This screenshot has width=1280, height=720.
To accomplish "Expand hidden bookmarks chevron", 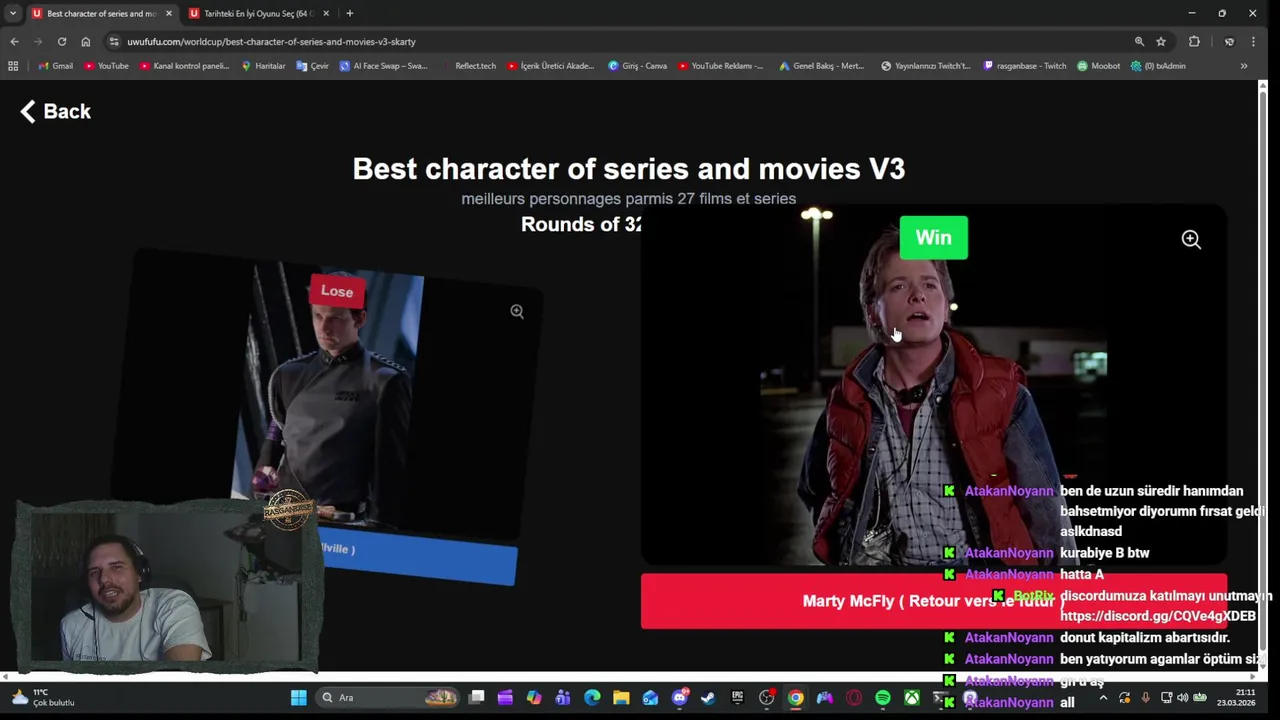I will pyautogui.click(x=1243, y=66).
